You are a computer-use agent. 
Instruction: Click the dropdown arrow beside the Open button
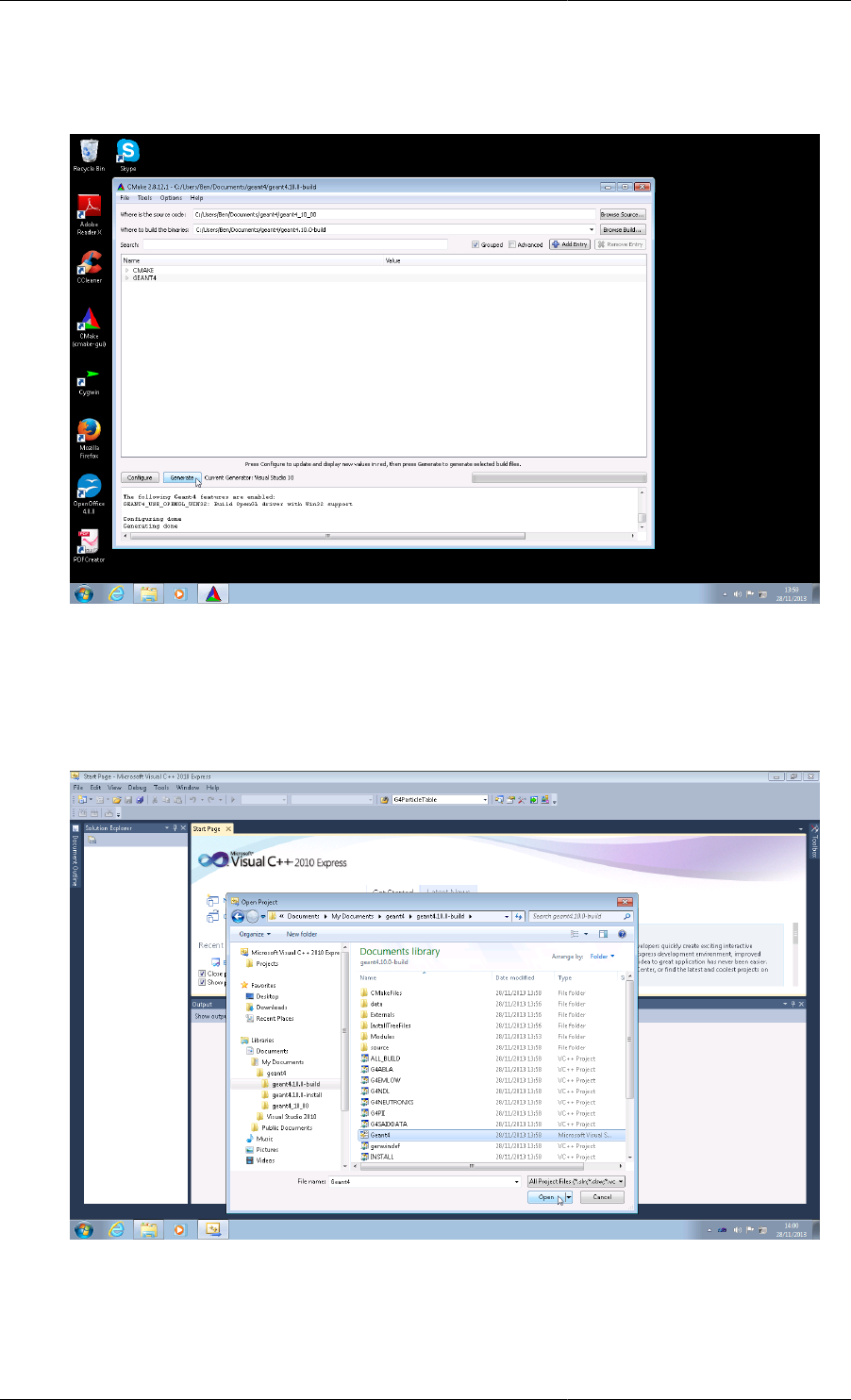coord(570,1196)
